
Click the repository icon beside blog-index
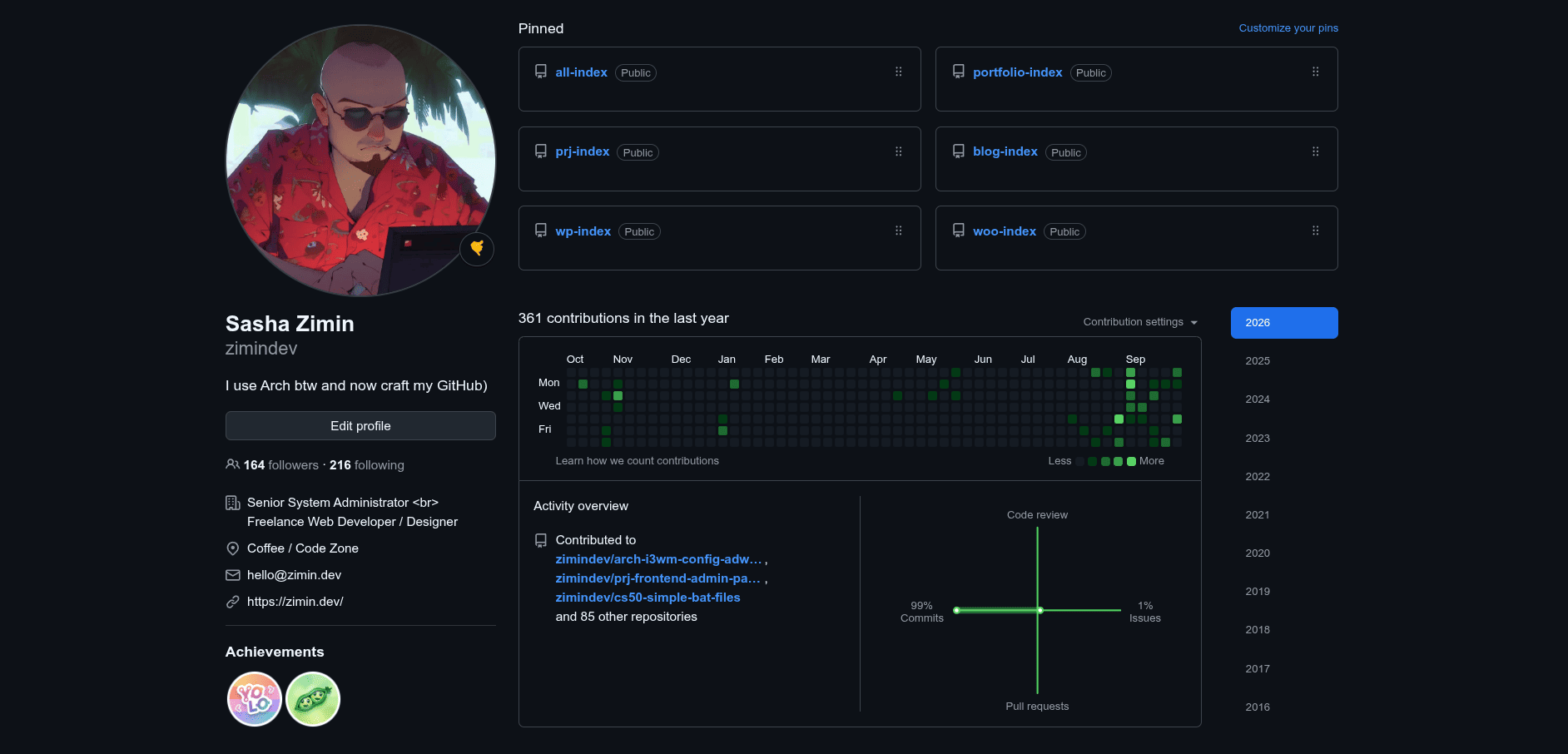[959, 151]
